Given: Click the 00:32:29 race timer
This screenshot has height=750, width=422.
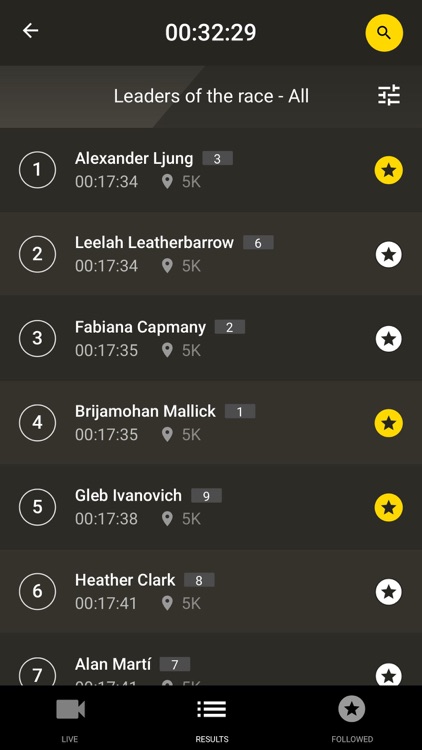Looking at the screenshot, I should (211, 32).
